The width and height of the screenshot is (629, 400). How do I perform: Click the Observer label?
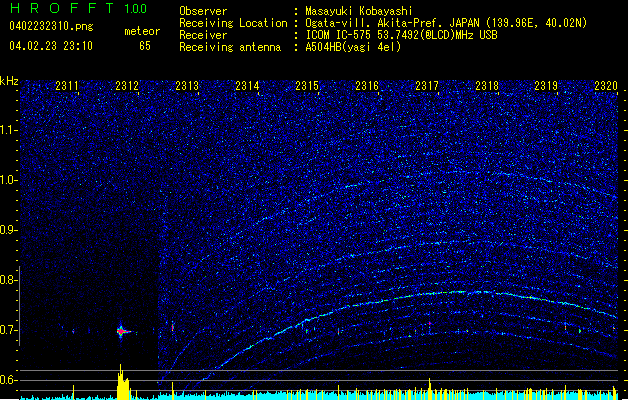click(x=203, y=11)
